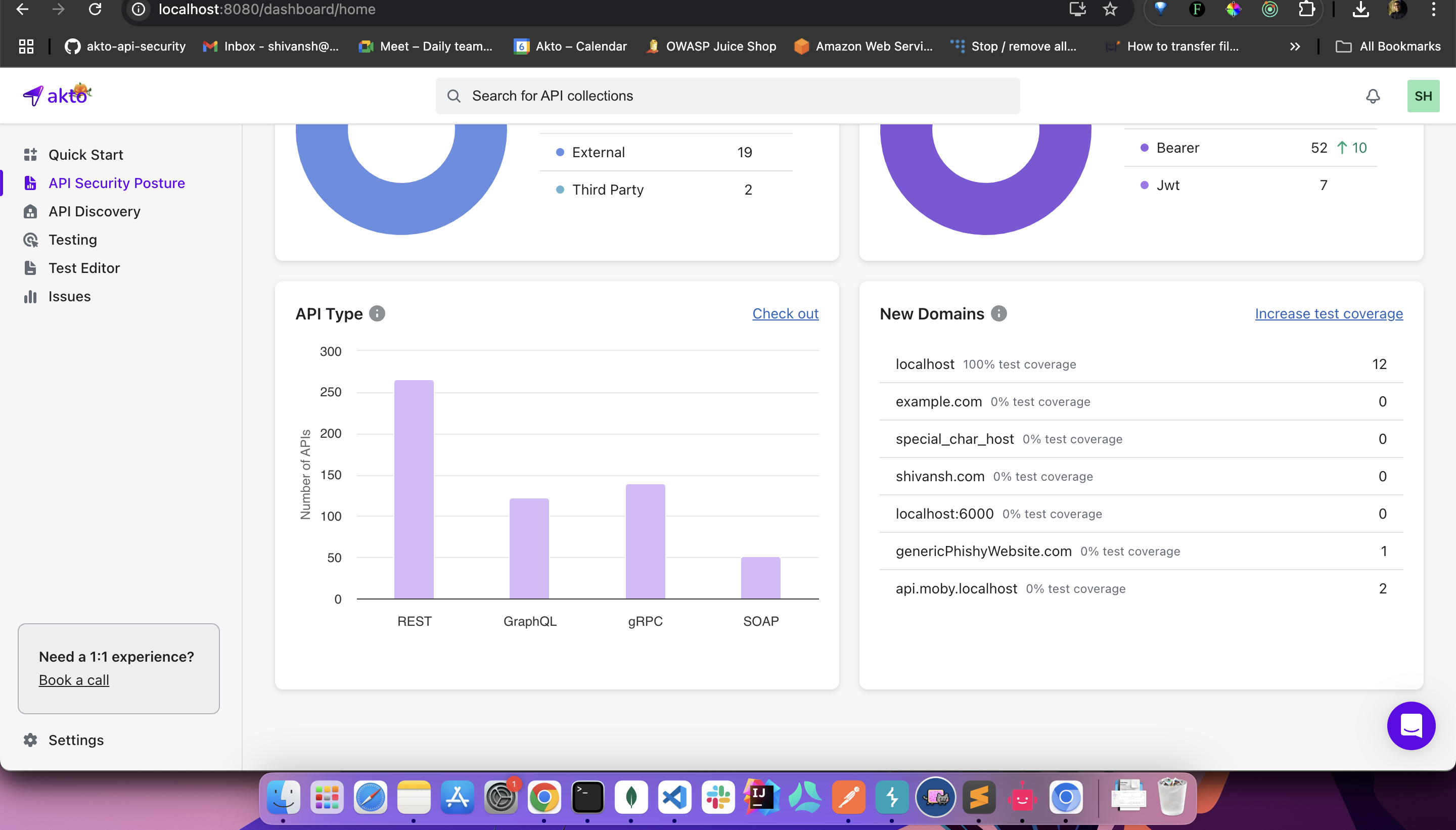
Task: Reload the page
Action: point(95,9)
